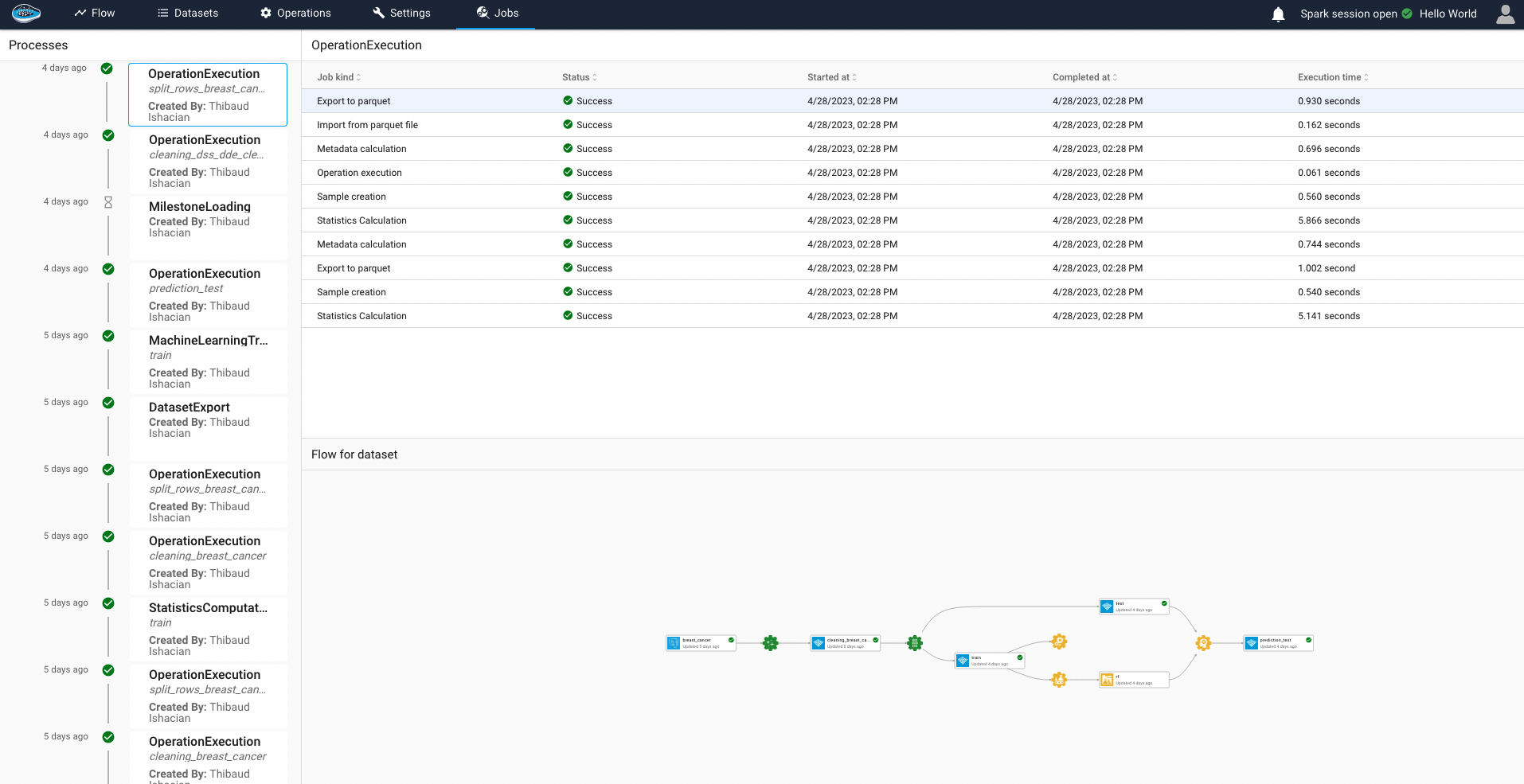Open the Datasets tab

click(188, 14)
